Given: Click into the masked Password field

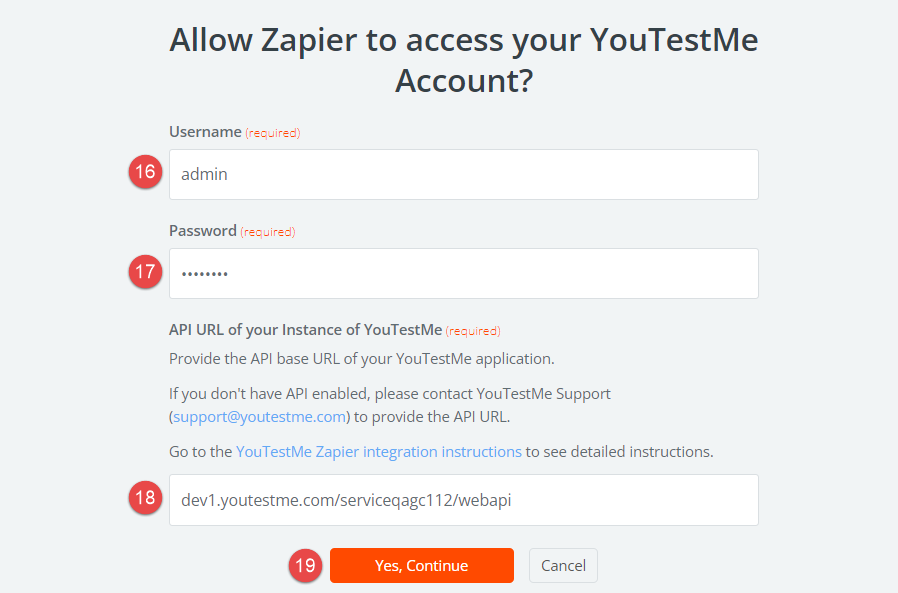Looking at the screenshot, I should (x=463, y=273).
